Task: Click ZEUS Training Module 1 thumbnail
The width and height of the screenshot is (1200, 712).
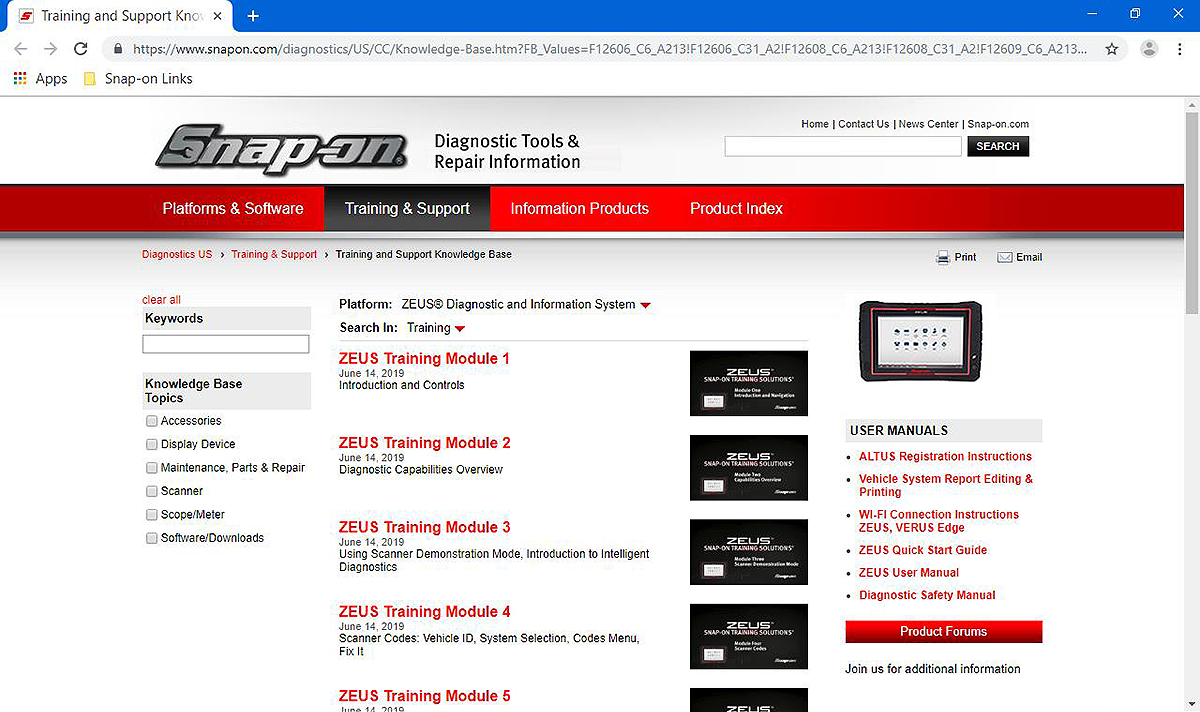Action: 748,383
